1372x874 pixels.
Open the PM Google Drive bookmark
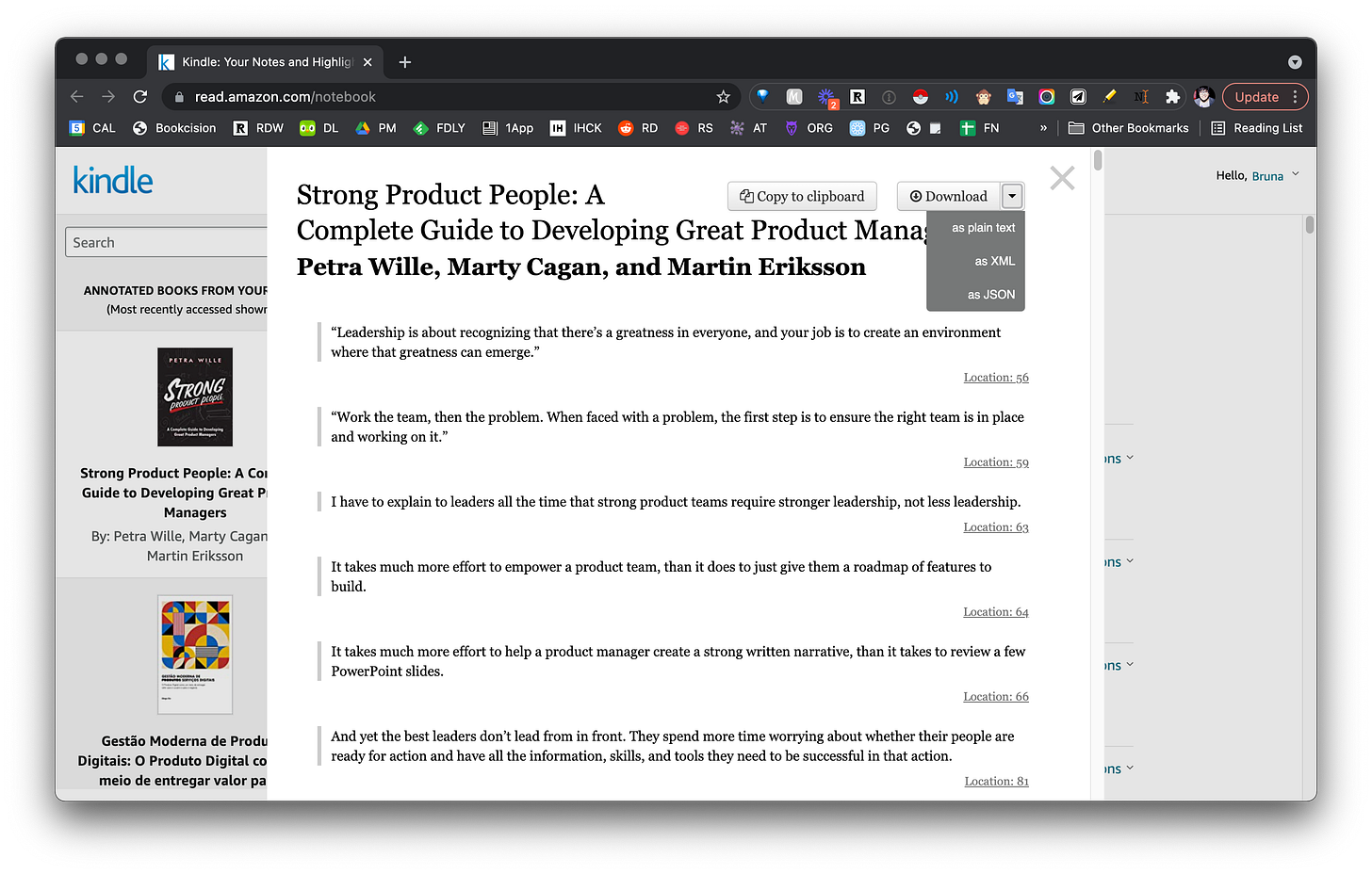point(376,128)
